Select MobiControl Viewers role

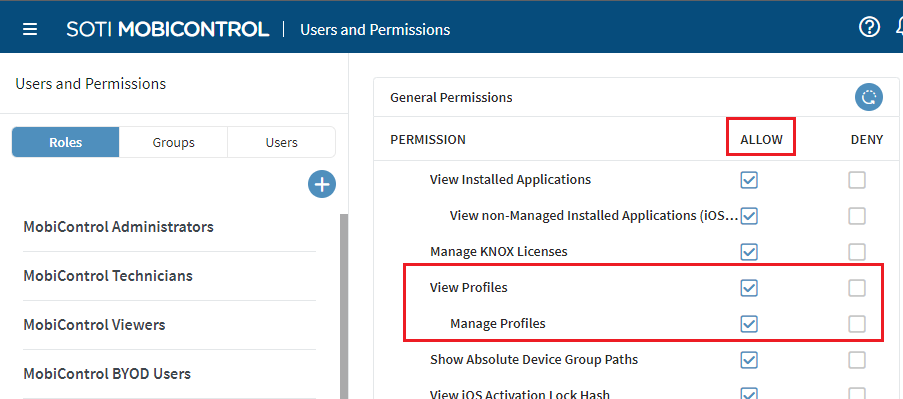click(x=94, y=325)
